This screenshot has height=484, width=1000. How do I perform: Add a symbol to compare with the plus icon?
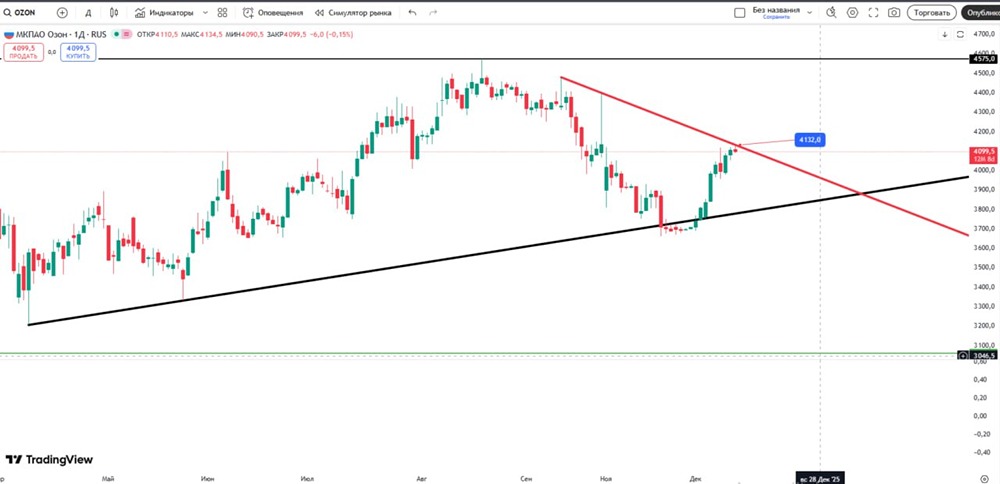(62, 12)
